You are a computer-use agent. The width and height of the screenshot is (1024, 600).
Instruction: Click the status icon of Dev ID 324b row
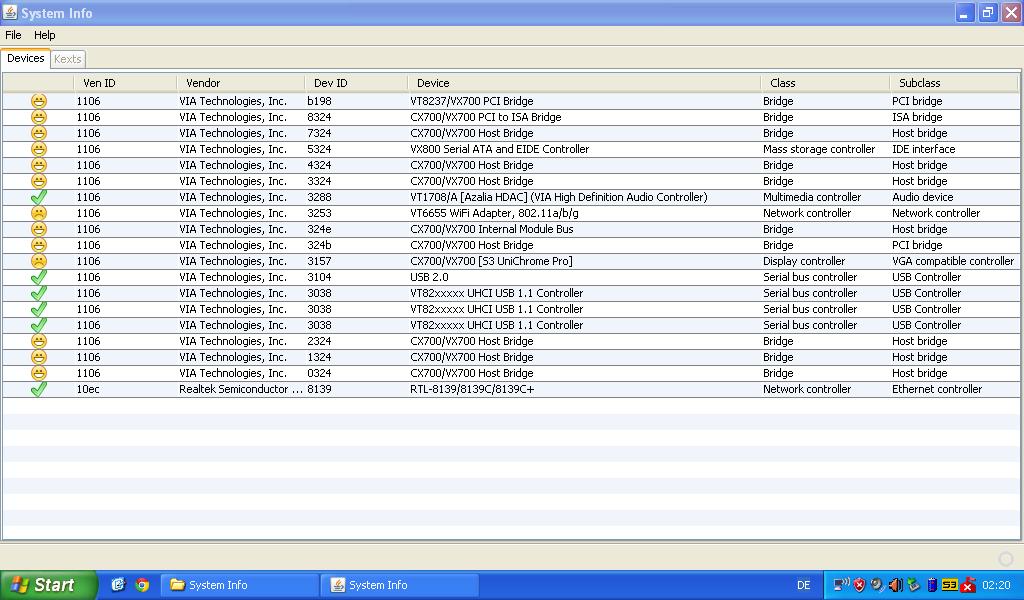click(39, 245)
